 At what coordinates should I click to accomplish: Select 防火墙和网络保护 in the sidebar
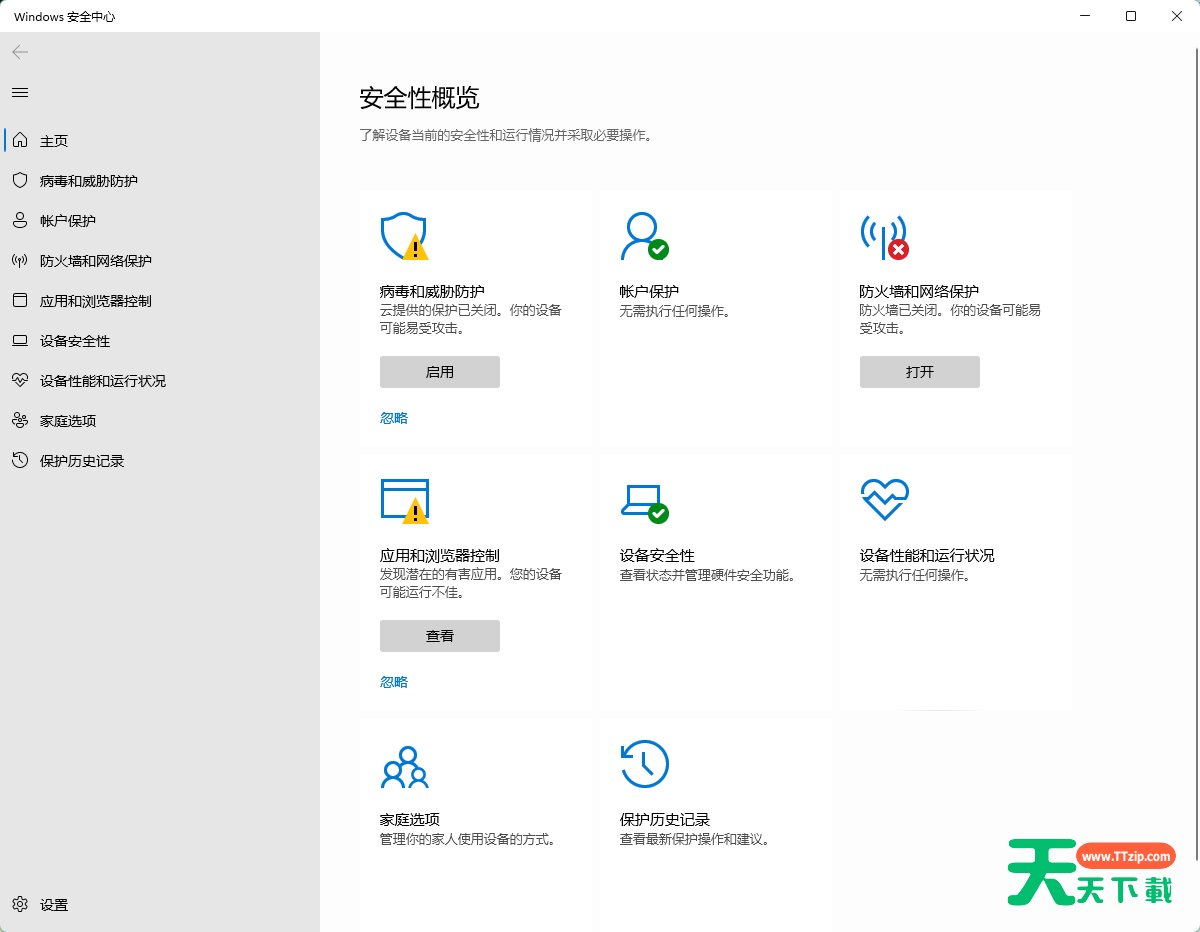[x=96, y=261]
